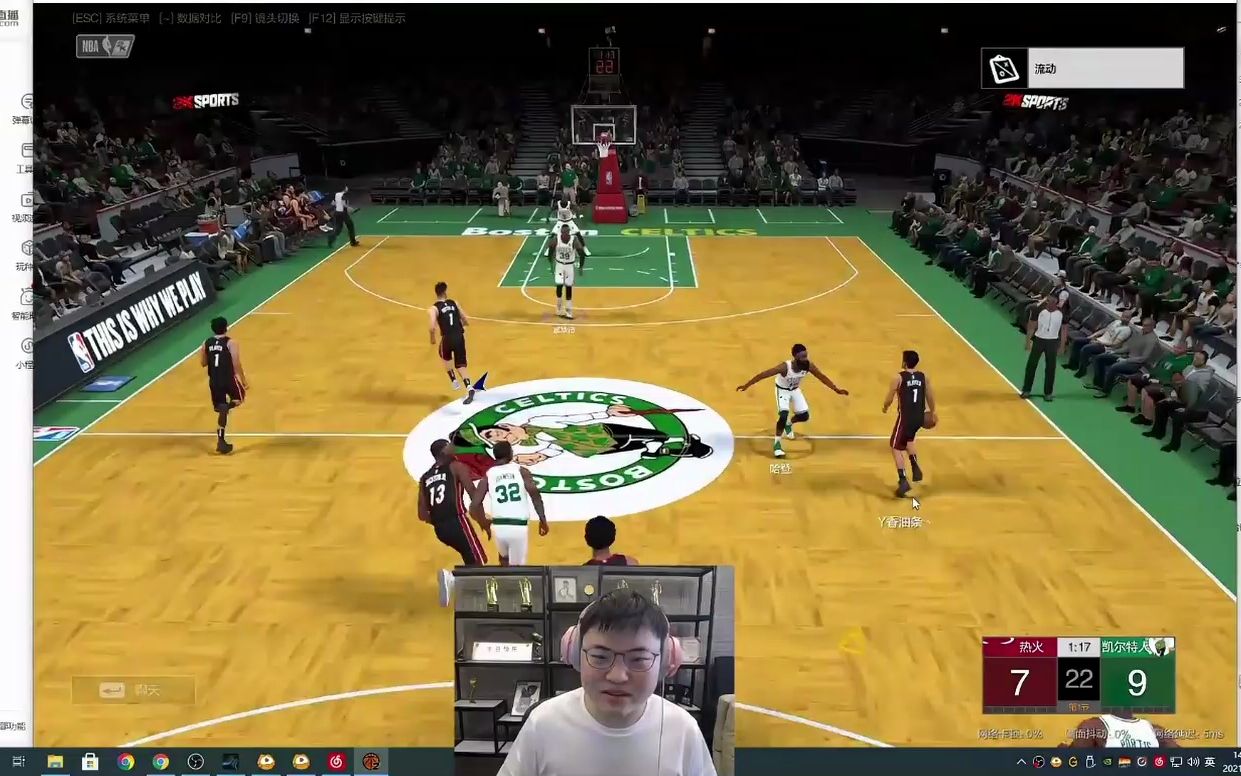Open the Logitech G tray icon

point(1073,763)
